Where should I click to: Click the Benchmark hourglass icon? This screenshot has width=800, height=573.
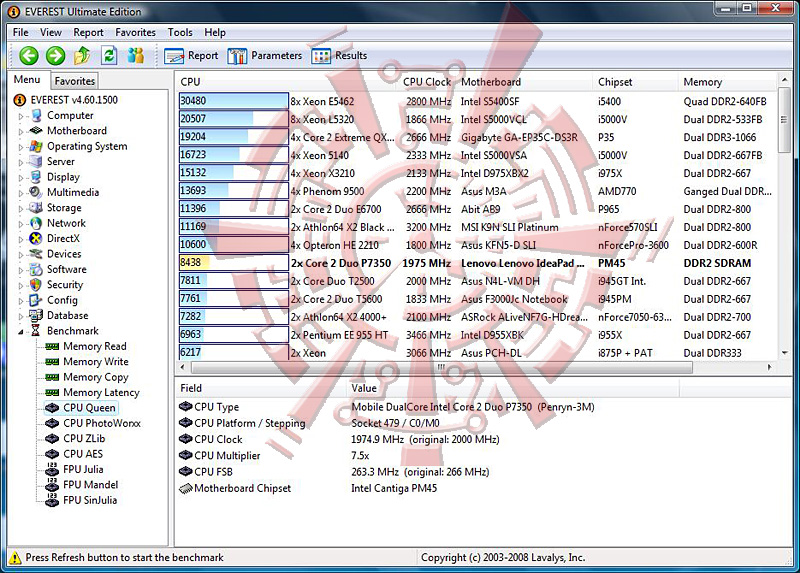click(35, 331)
